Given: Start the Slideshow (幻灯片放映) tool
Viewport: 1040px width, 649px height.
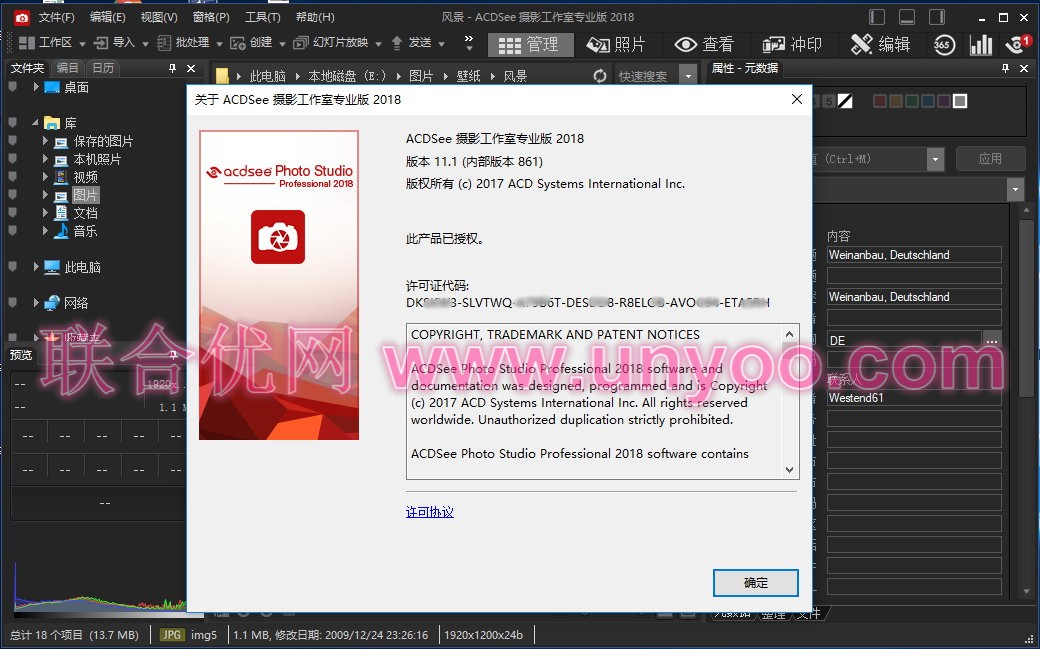Looking at the screenshot, I should pyautogui.click(x=331, y=43).
